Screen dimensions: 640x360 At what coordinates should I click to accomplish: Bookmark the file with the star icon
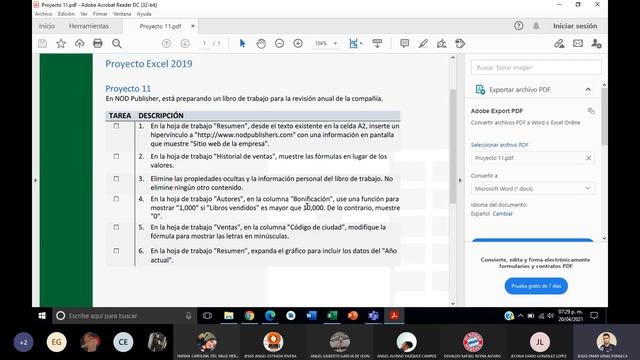point(61,43)
